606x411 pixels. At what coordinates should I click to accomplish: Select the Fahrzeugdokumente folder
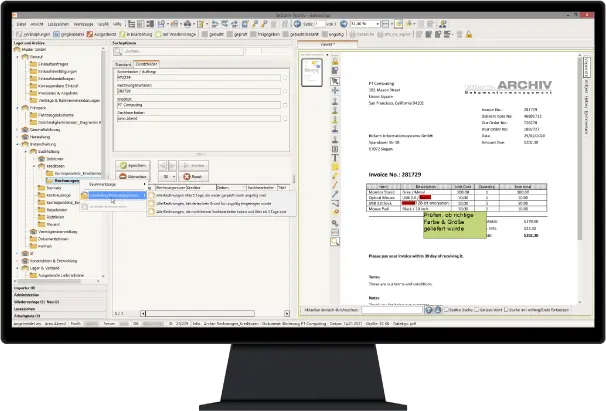click(52, 115)
